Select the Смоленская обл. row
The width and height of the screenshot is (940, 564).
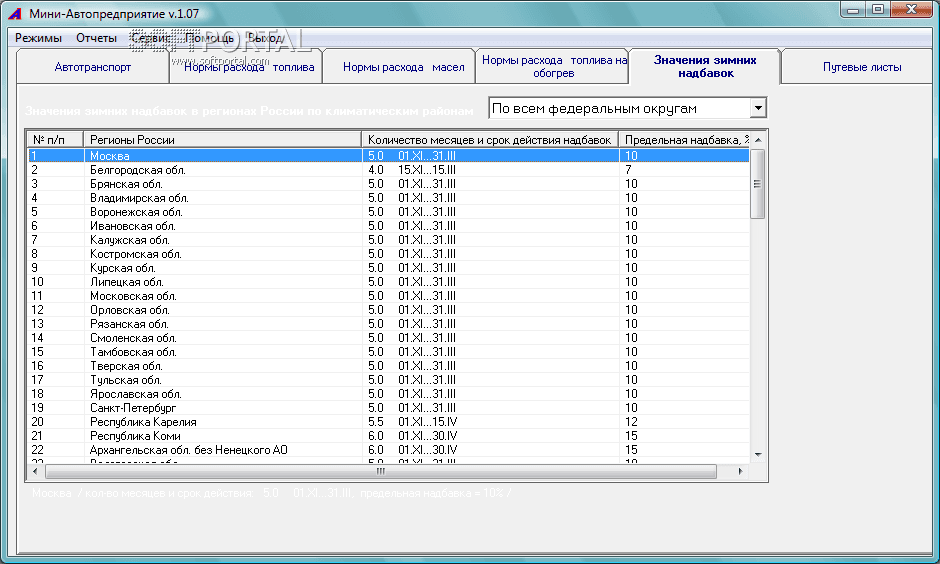coord(388,337)
